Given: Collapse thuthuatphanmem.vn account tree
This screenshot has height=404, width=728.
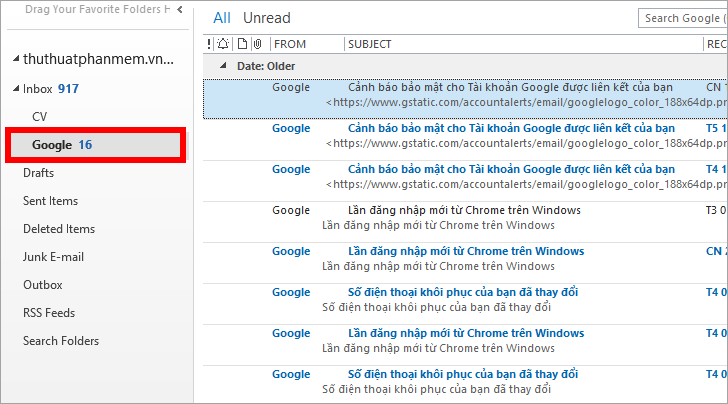Looking at the screenshot, I should 16,59.
